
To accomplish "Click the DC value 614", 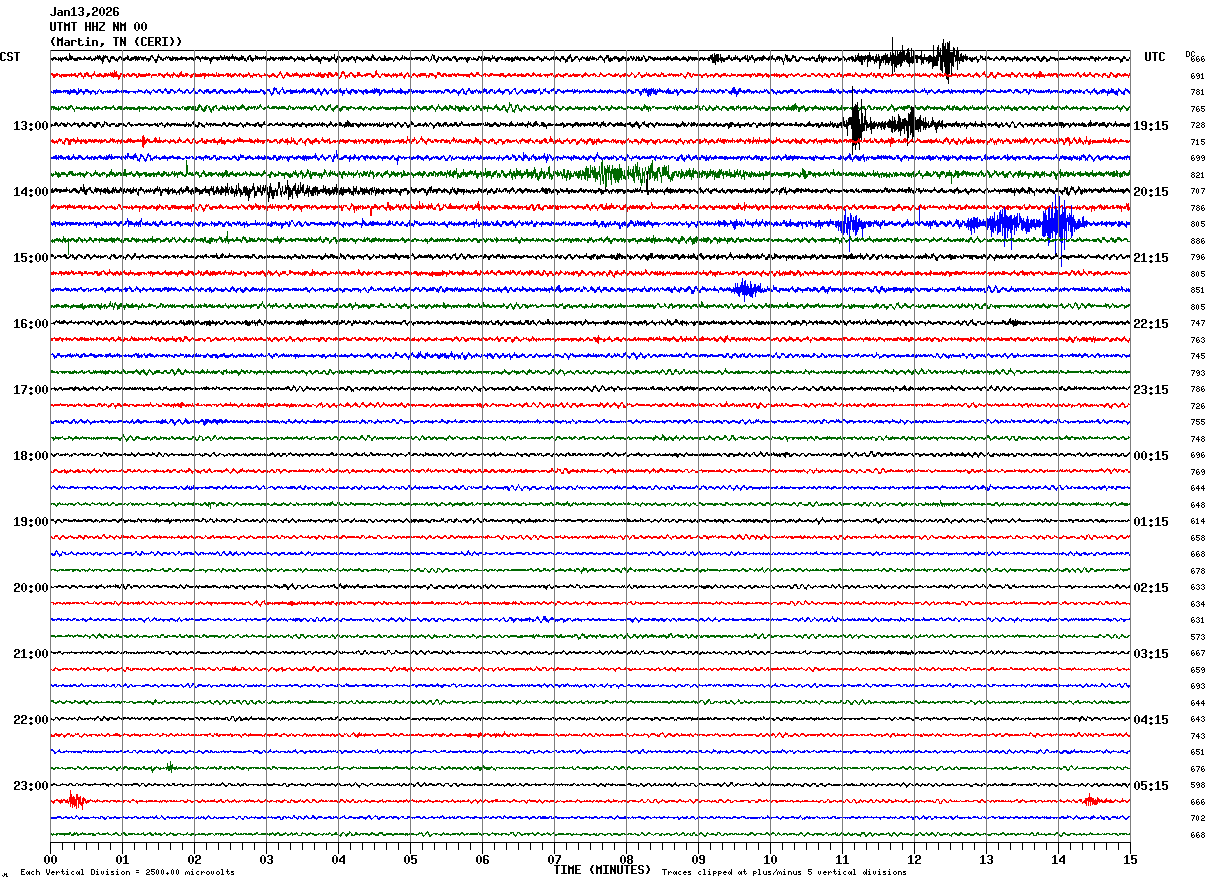I will [1197, 521].
